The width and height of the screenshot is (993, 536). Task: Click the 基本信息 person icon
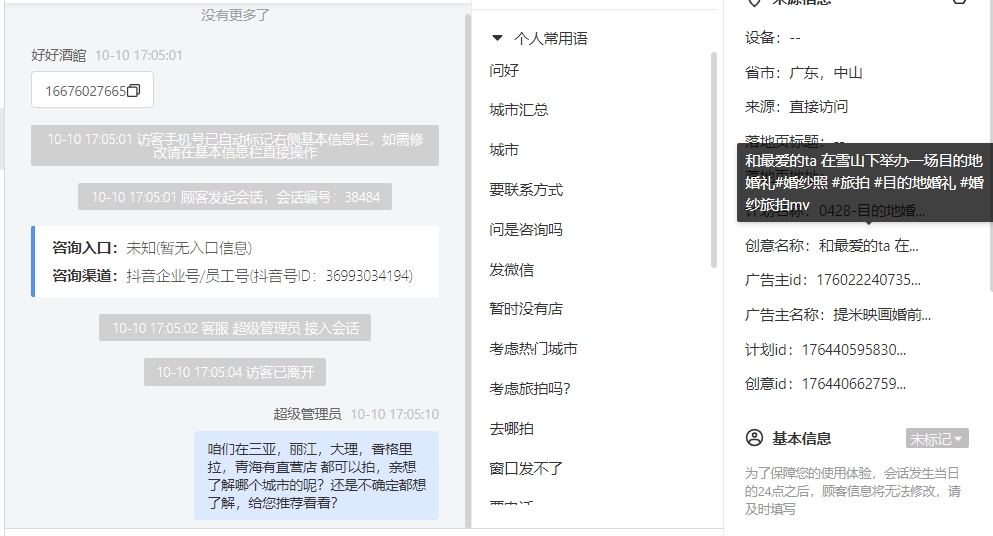pos(754,438)
